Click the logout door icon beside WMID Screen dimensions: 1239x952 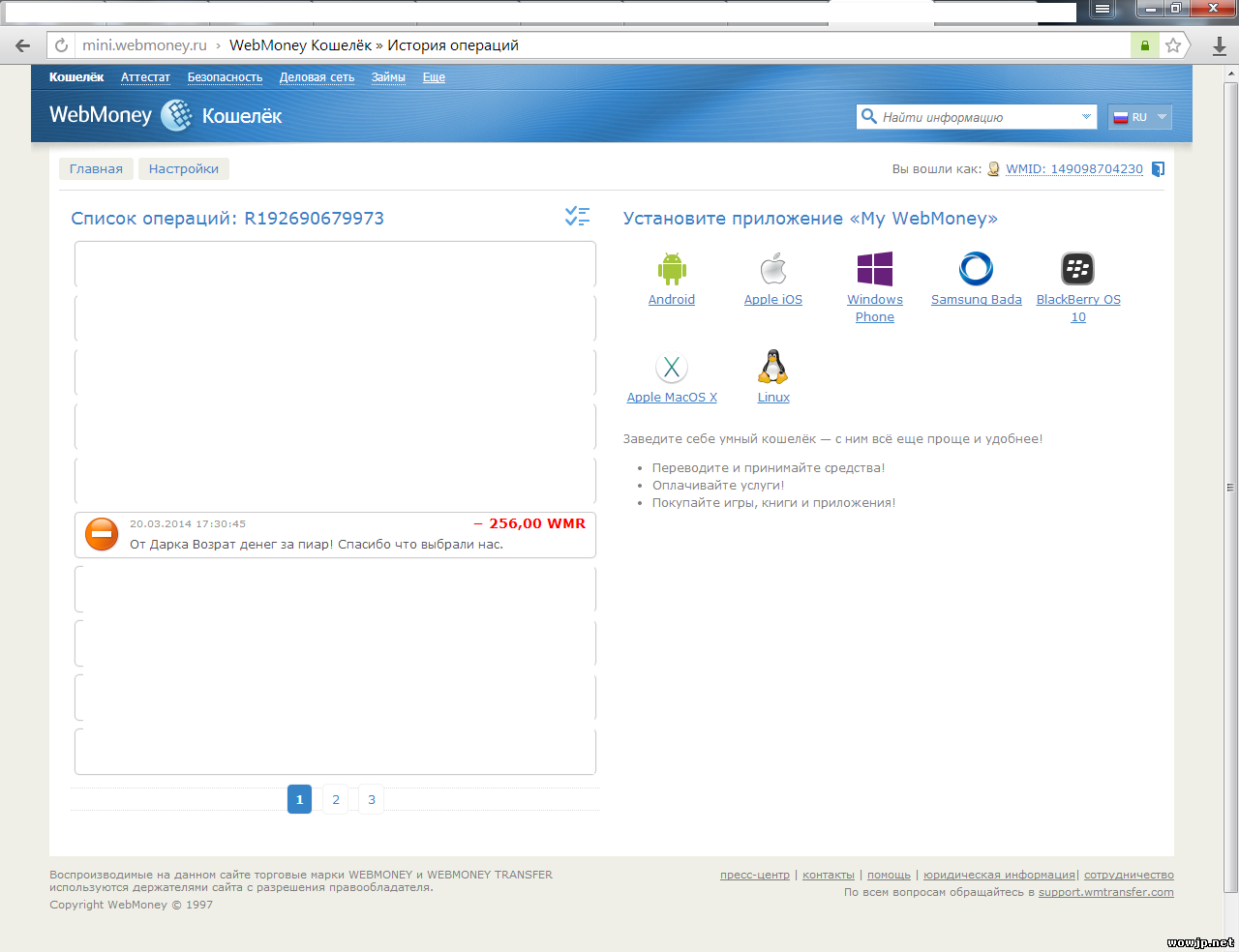tap(1158, 169)
